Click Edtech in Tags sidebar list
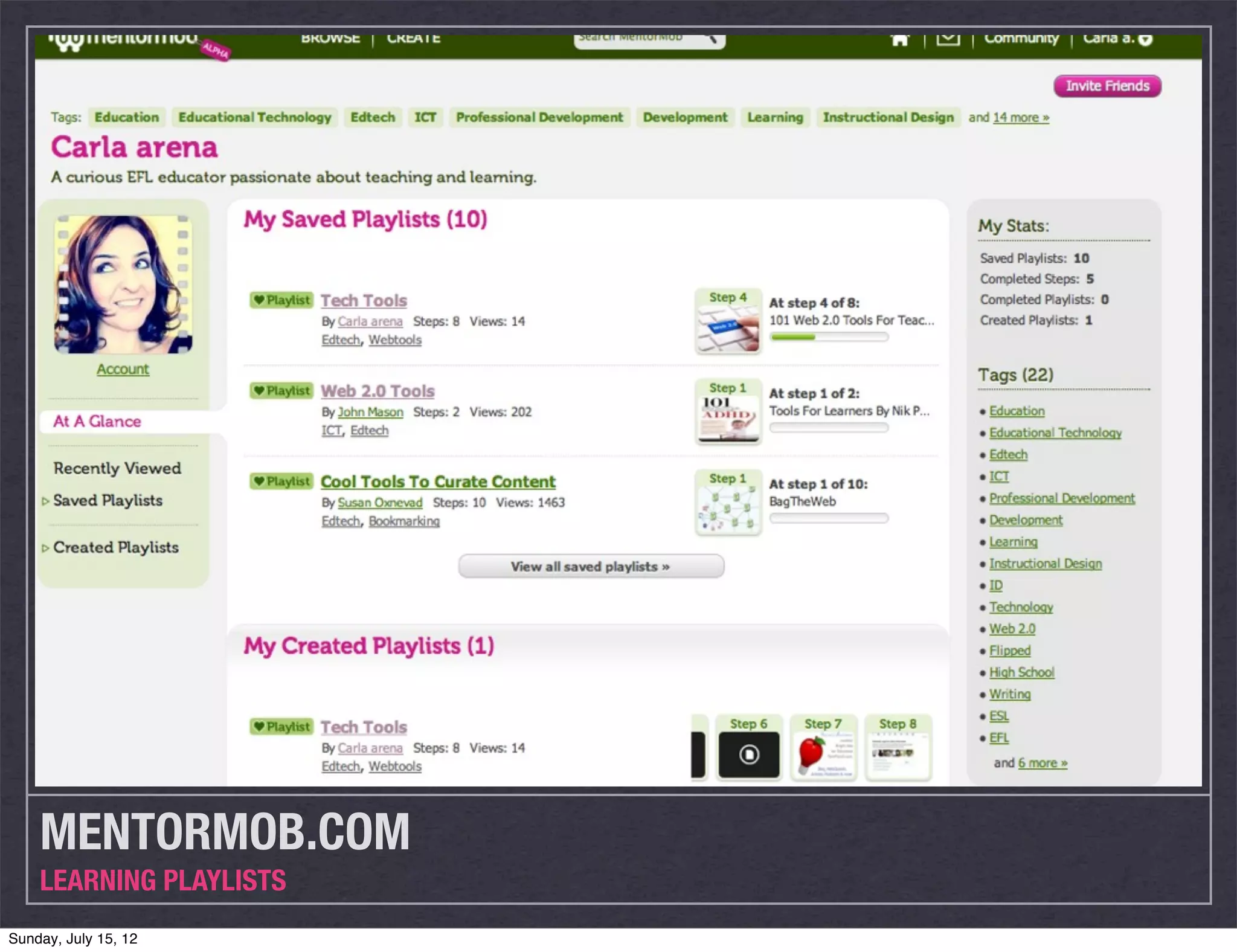The height and width of the screenshot is (952, 1237). (1008, 454)
